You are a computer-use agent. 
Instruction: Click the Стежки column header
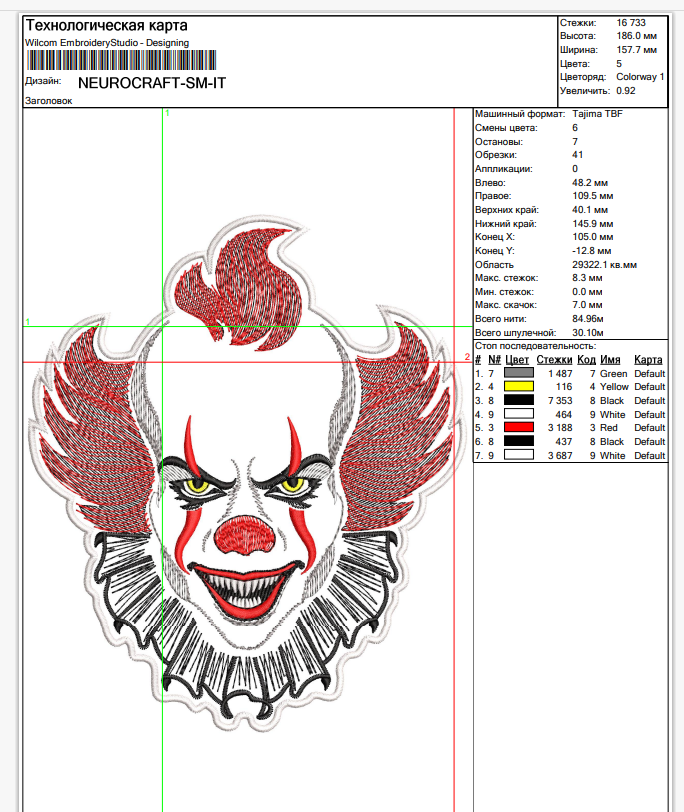tap(554, 360)
